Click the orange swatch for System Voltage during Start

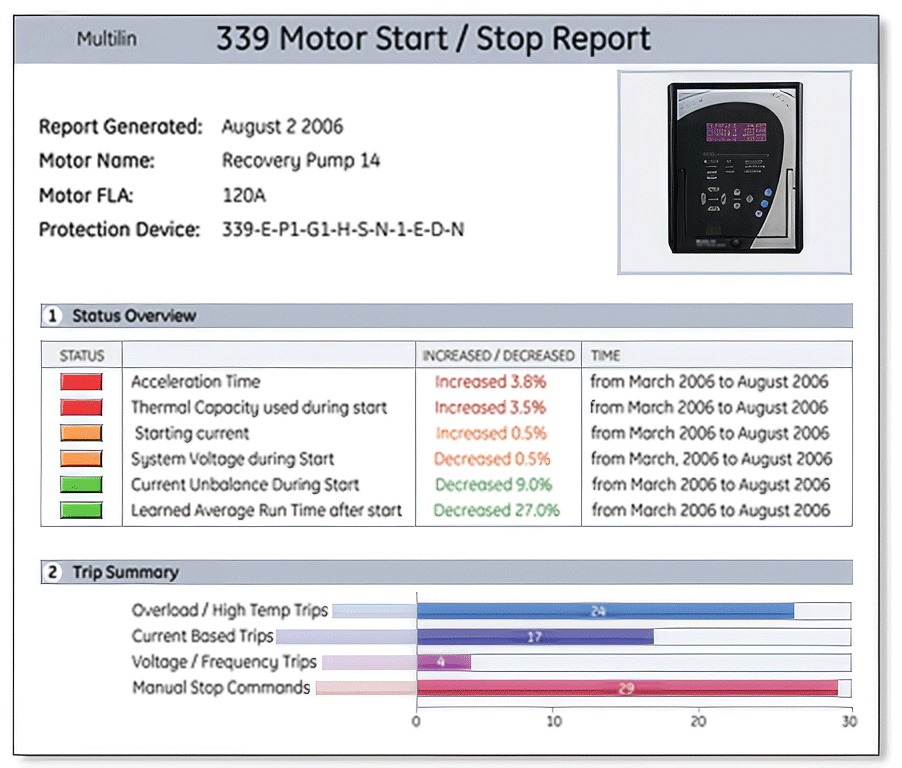coord(81,458)
